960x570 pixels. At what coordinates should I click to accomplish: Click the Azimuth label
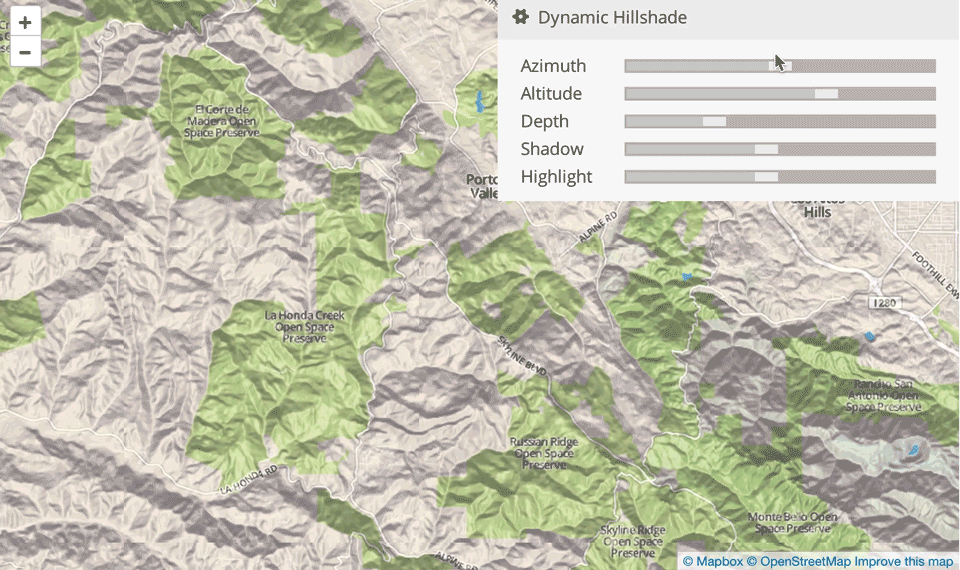(553, 66)
